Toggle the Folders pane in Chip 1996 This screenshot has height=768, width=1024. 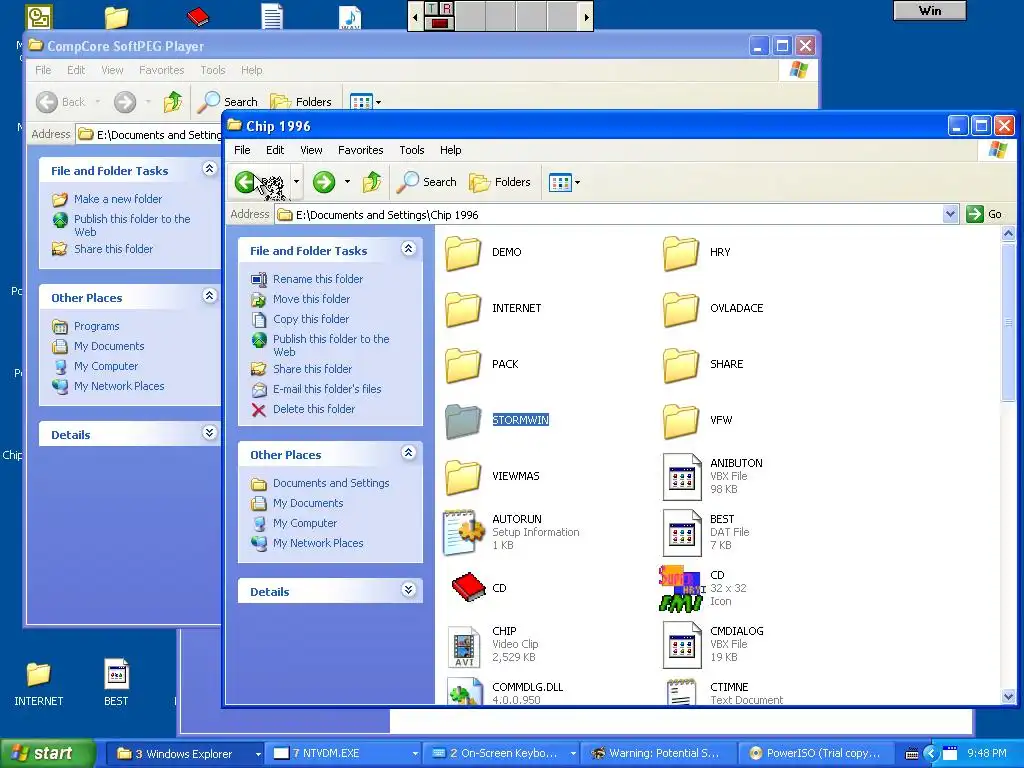pos(500,182)
